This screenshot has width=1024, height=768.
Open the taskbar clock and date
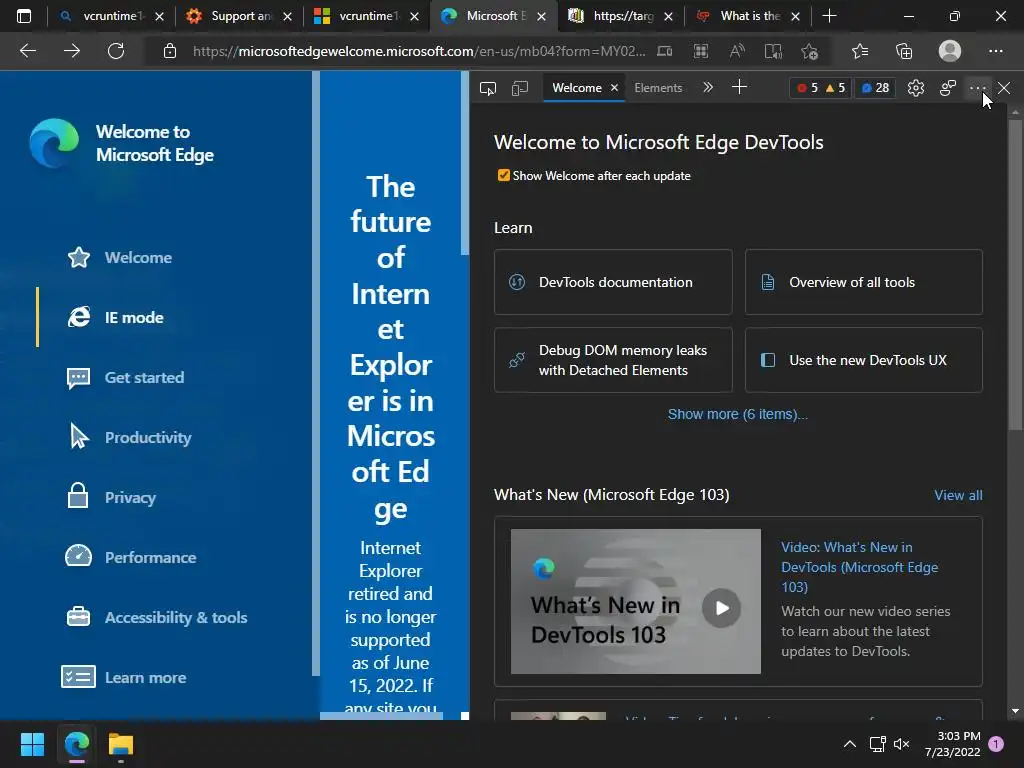(952, 744)
